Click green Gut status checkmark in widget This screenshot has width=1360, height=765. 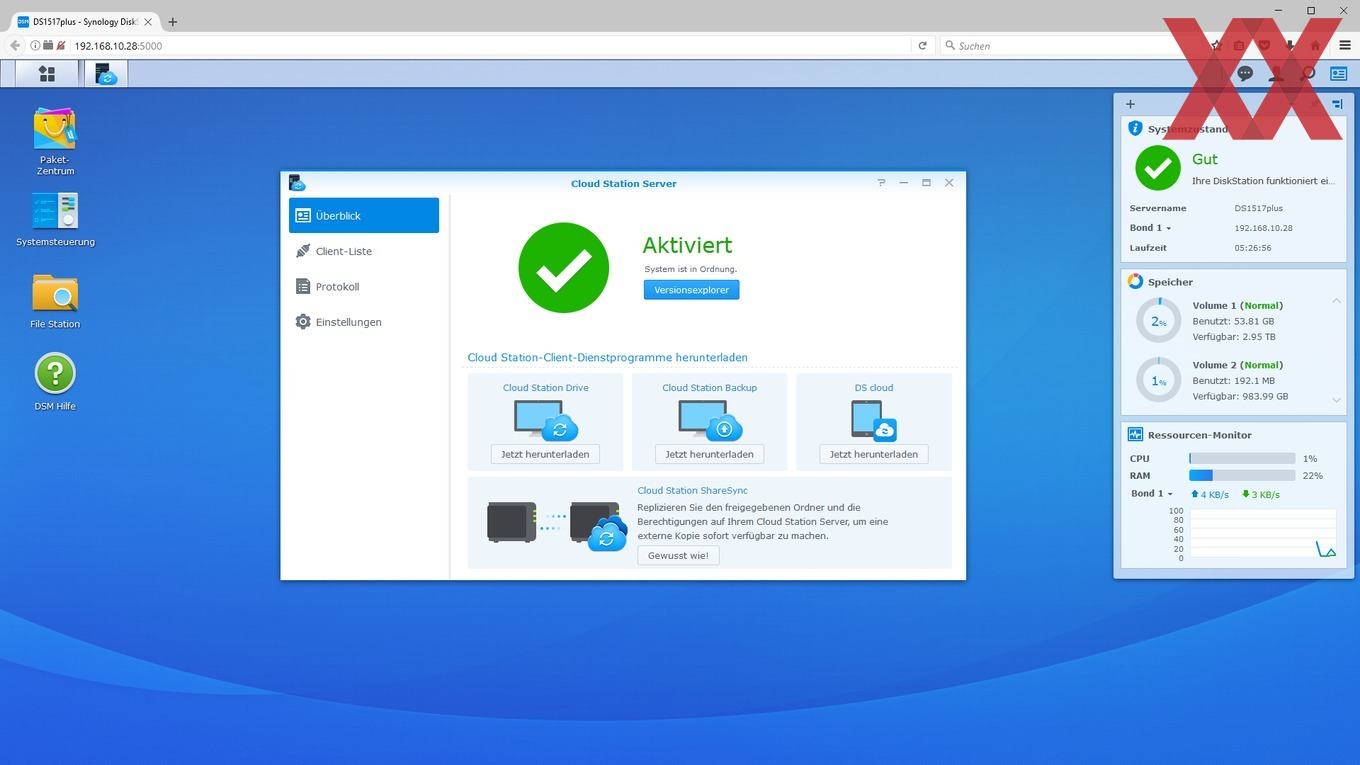tap(1158, 168)
